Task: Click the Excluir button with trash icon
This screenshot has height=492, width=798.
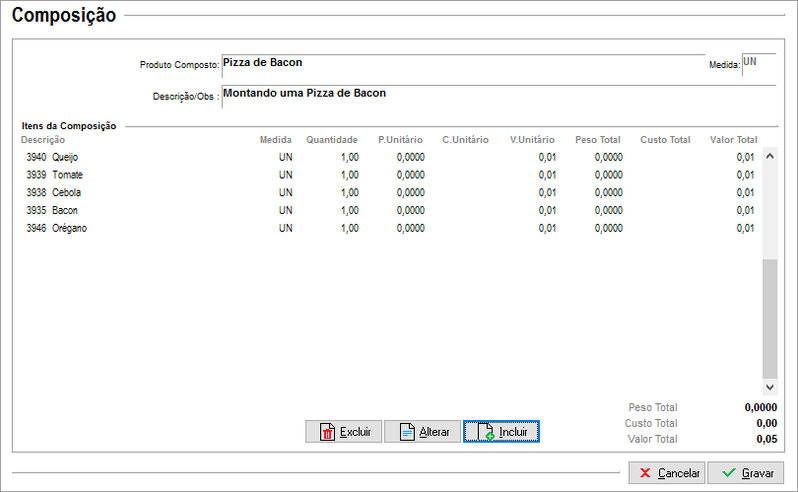Action: point(343,432)
